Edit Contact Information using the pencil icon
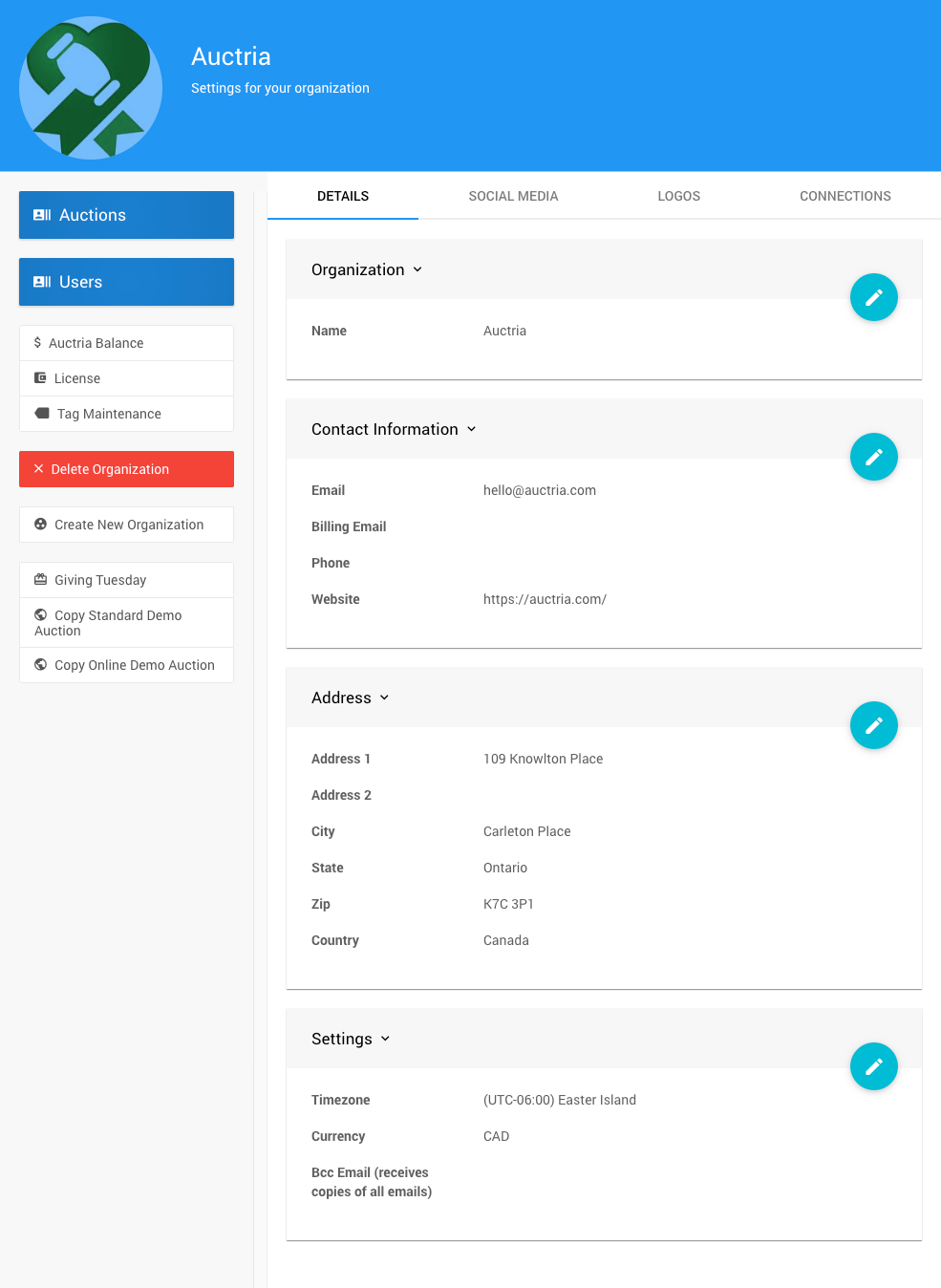 (x=873, y=457)
